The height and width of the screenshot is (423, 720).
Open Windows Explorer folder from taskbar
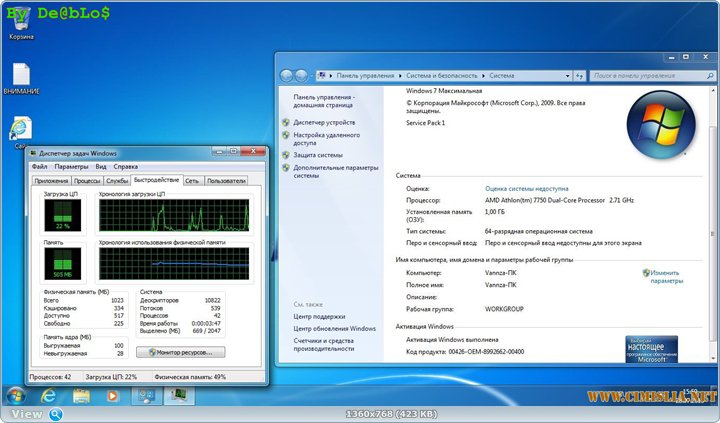point(81,396)
